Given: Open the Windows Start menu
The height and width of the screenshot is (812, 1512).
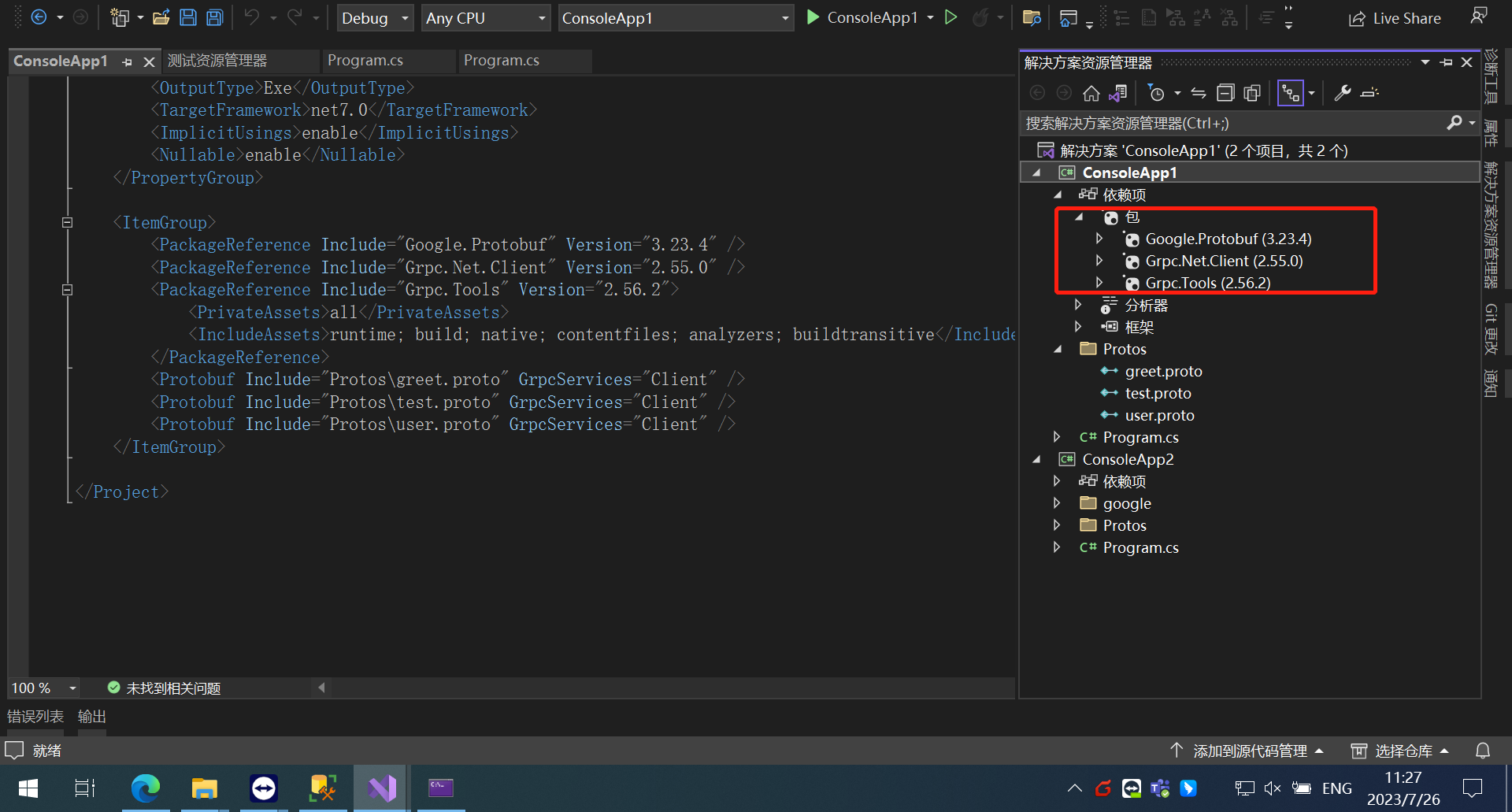Looking at the screenshot, I should coord(28,788).
